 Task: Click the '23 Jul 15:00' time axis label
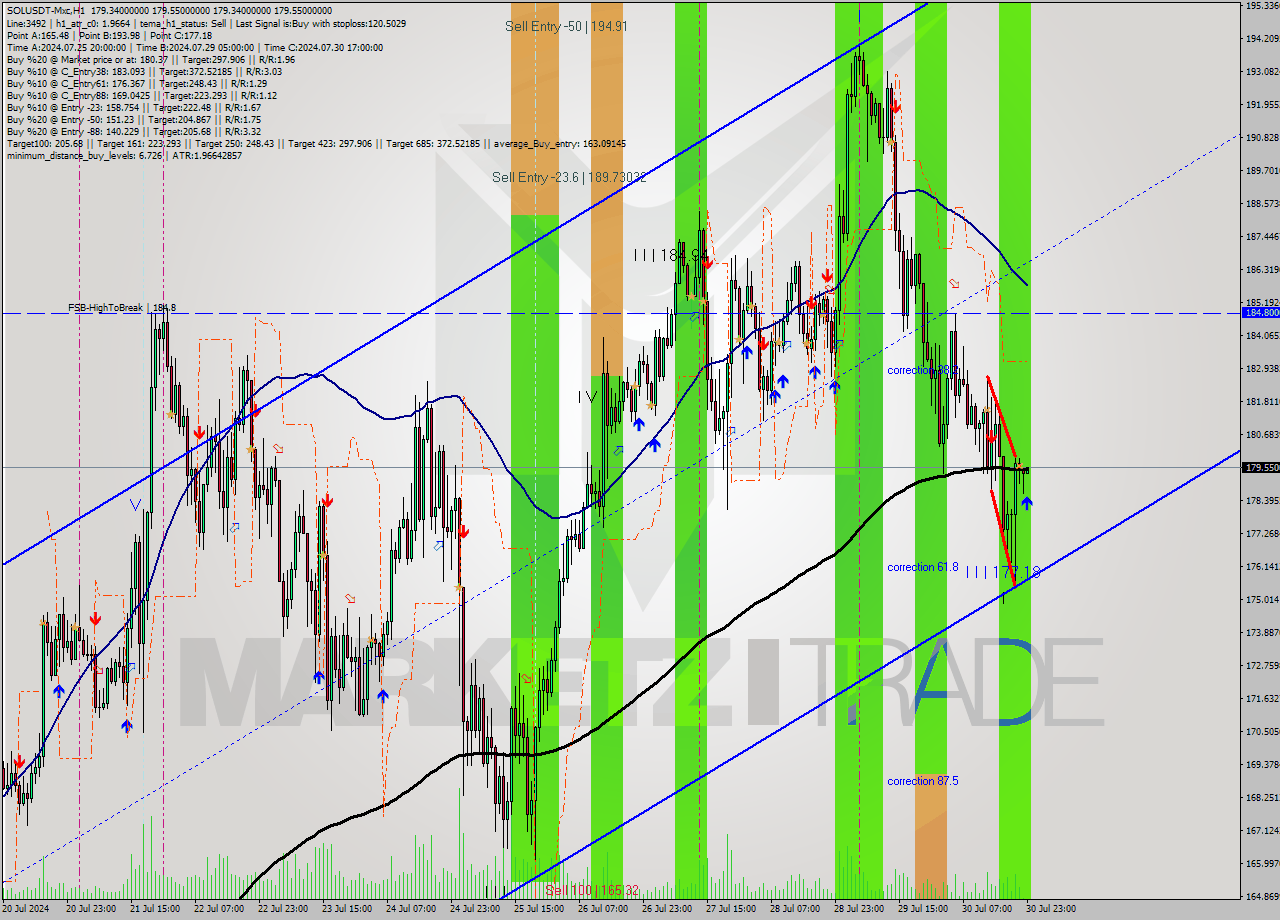coord(347,909)
